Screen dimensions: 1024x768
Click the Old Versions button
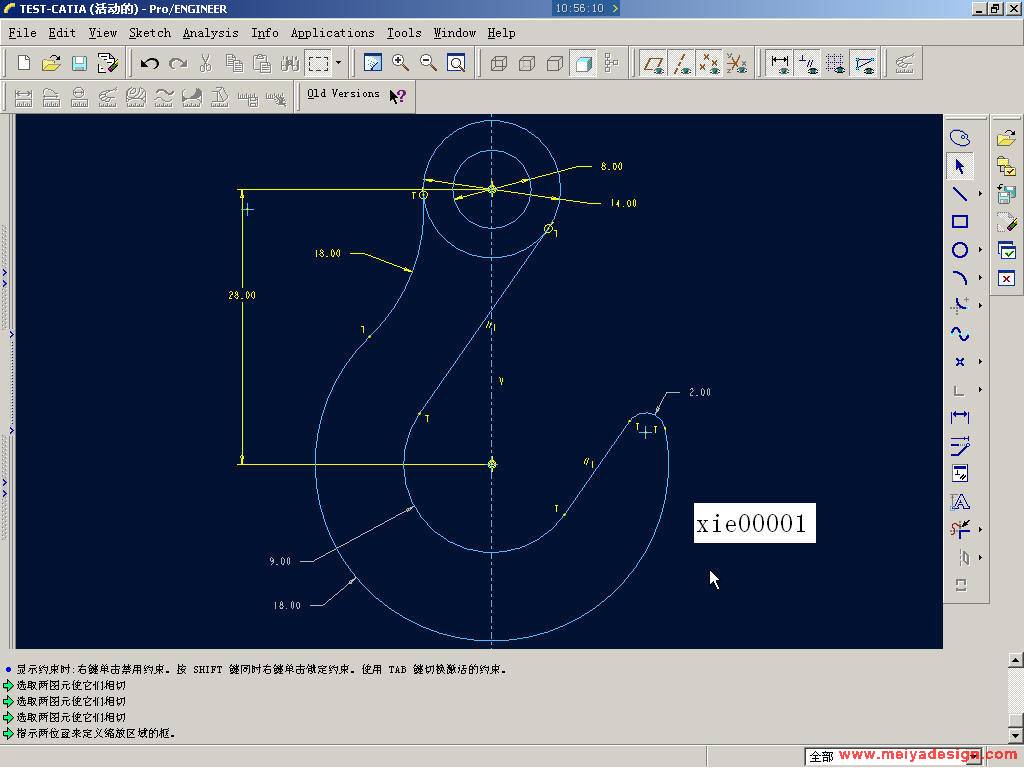click(x=344, y=93)
